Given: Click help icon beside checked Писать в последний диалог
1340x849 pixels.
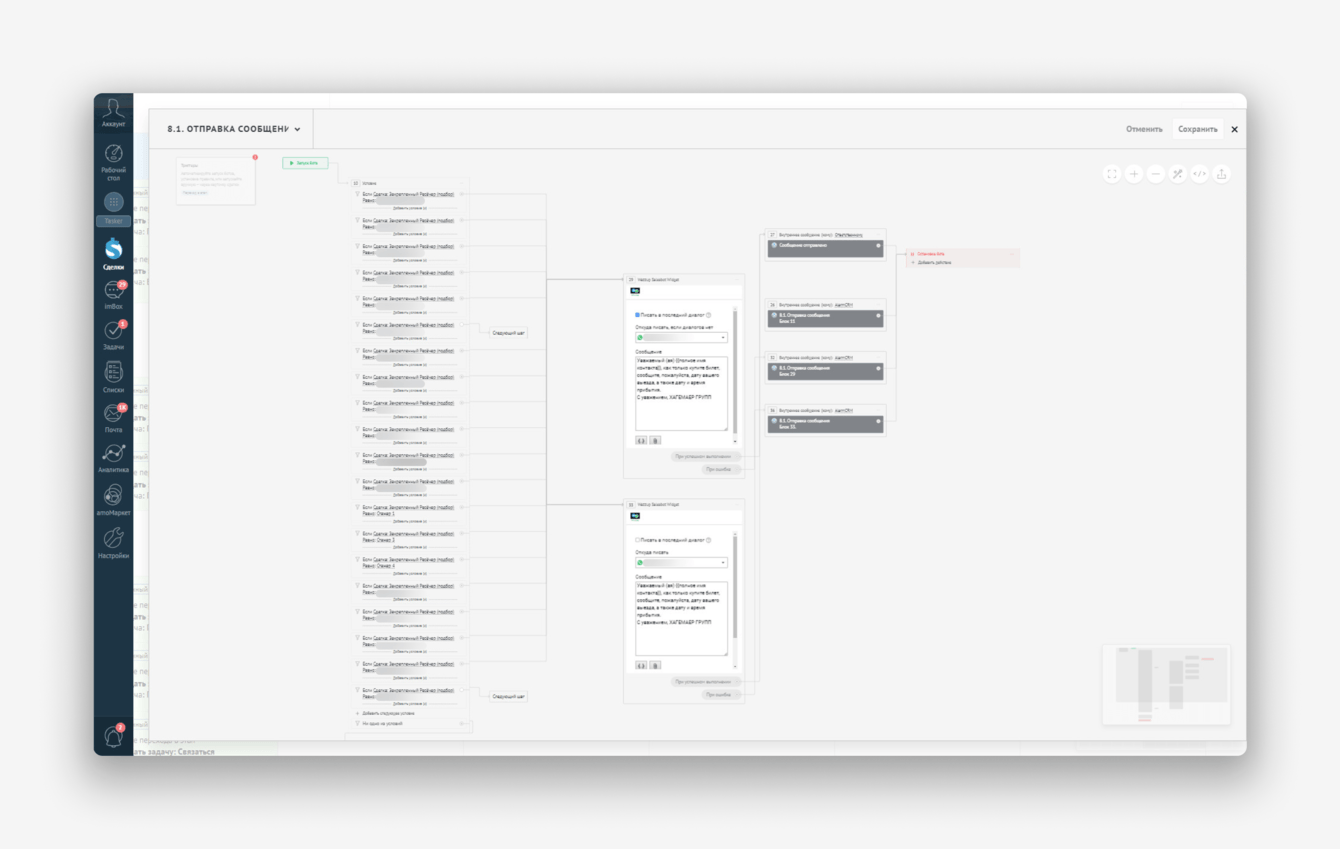Looking at the screenshot, I should 709,315.
